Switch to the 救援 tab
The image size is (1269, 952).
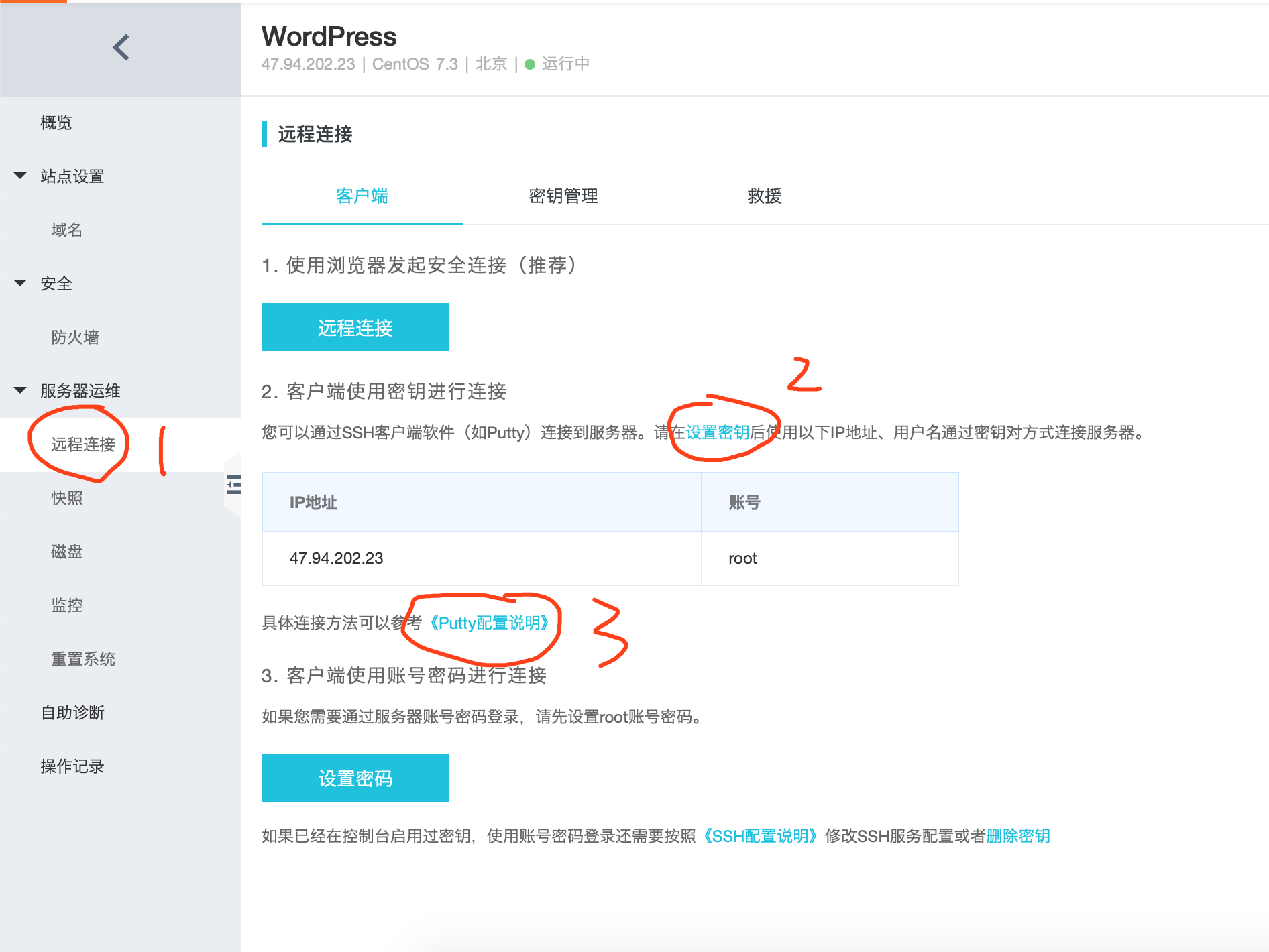coord(764,196)
